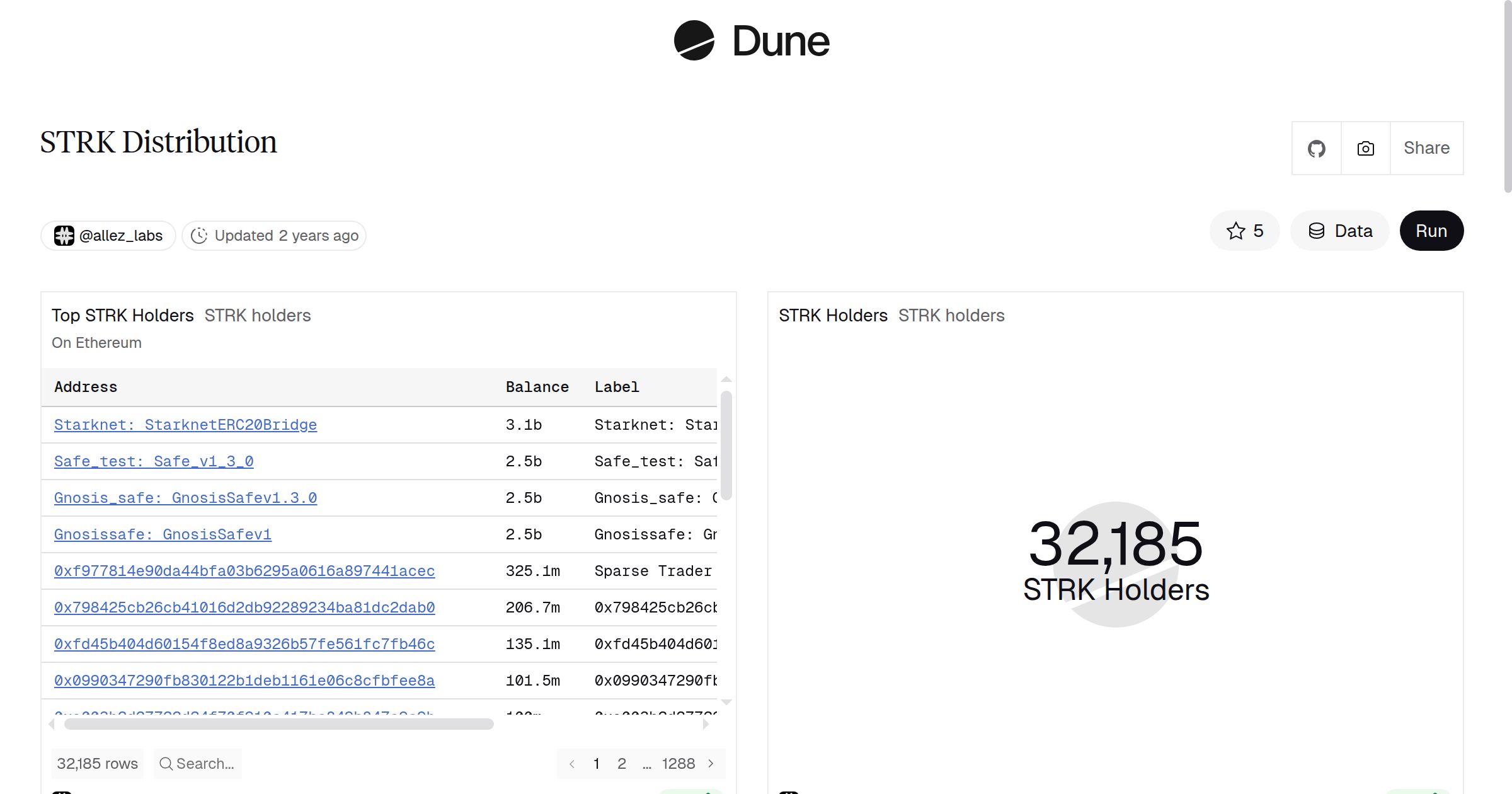Advance with the next-page chevron
The width and height of the screenshot is (1512, 794).
tap(711, 763)
